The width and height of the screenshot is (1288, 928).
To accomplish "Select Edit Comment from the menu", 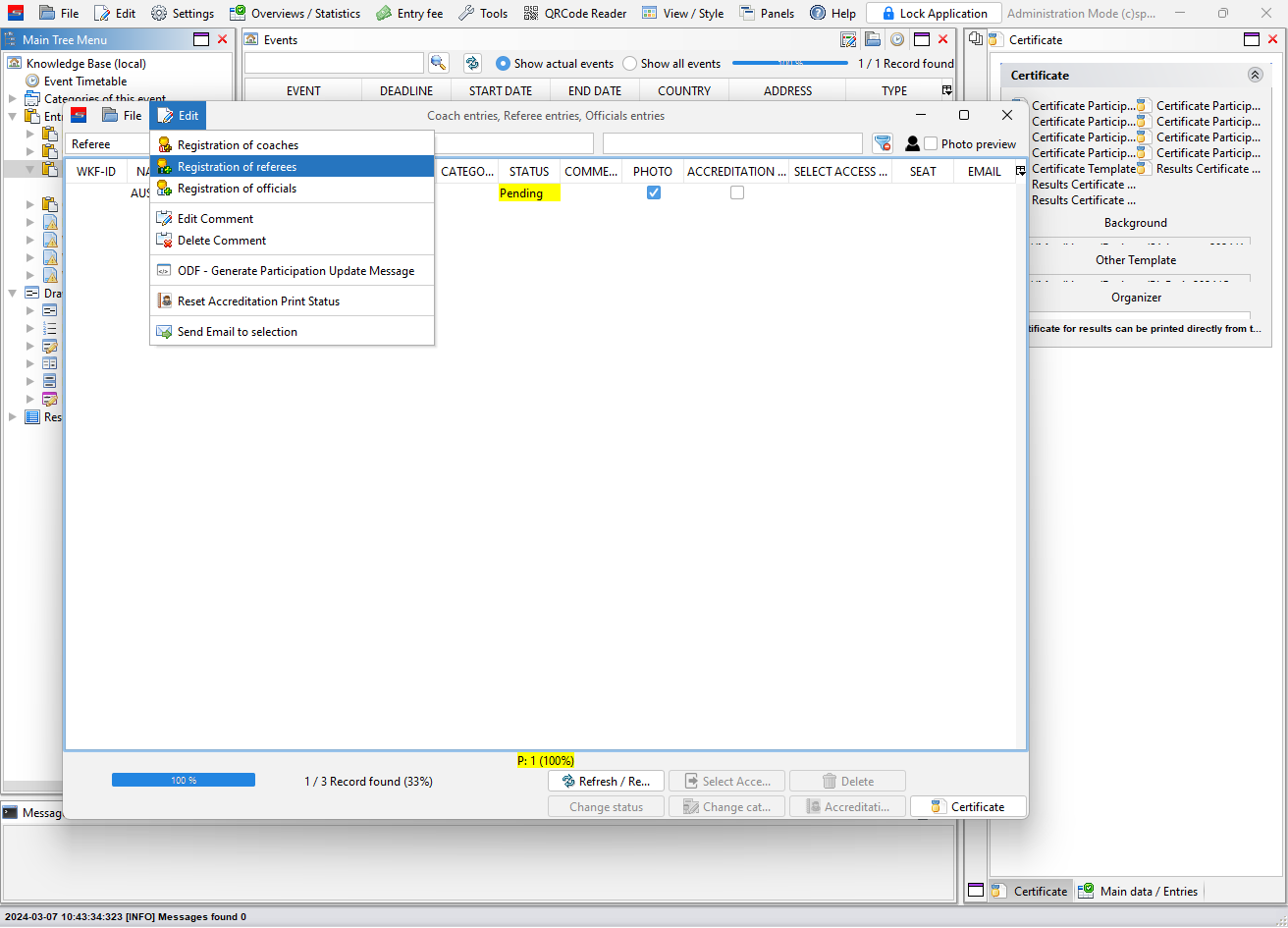I will 293,219.
